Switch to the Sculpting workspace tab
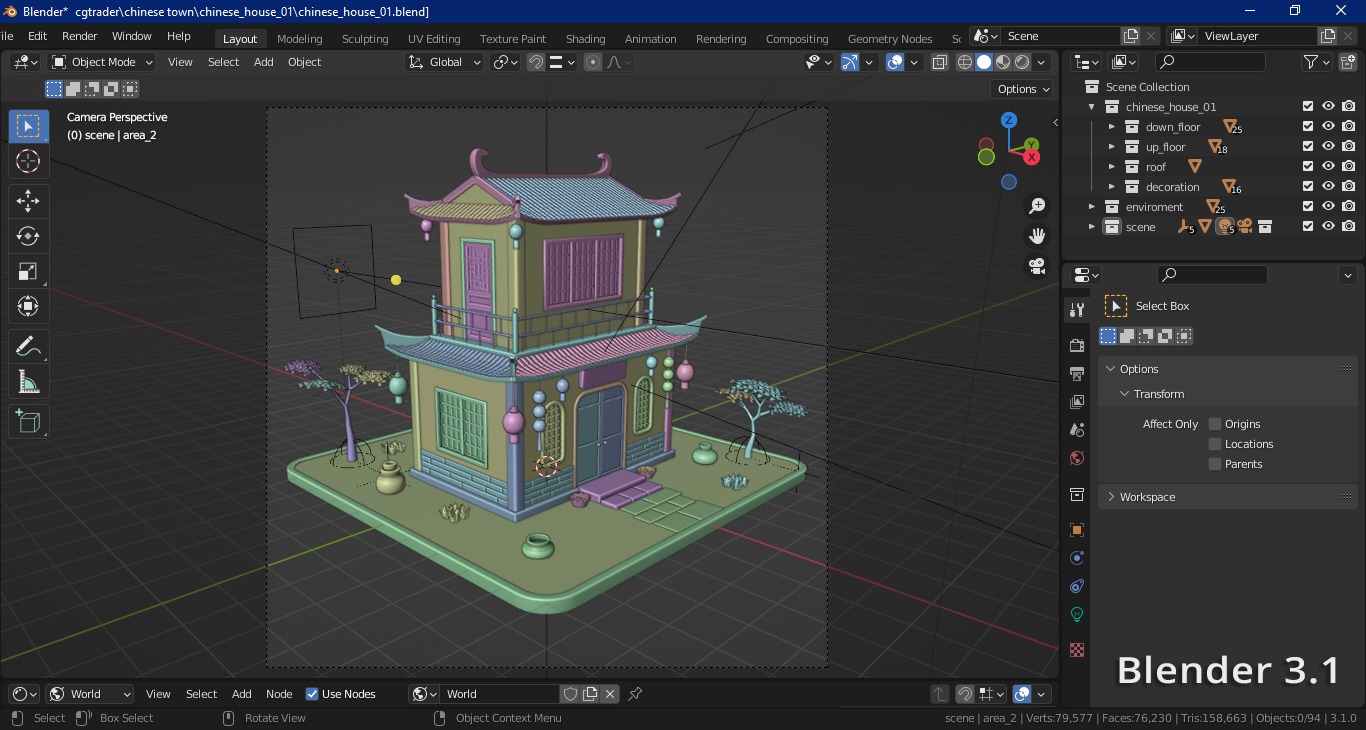 tap(365, 39)
